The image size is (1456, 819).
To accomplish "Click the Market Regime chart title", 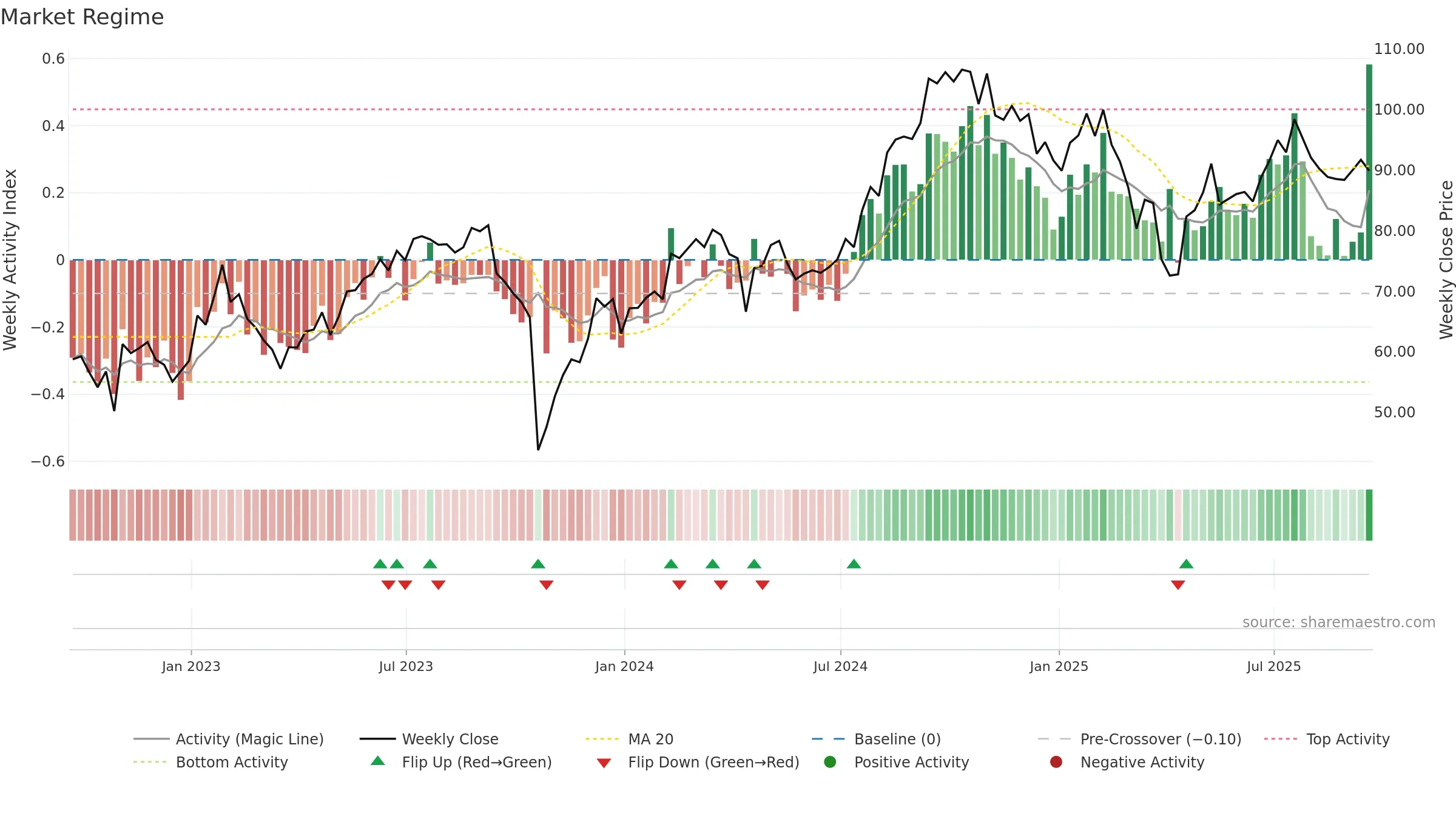I will [x=83, y=17].
